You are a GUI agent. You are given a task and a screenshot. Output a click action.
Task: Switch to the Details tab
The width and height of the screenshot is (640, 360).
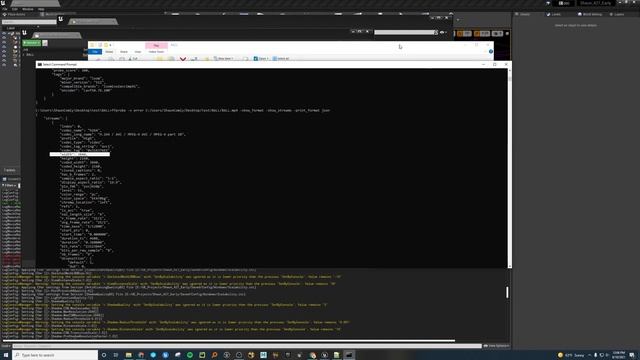(x=522, y=14)
